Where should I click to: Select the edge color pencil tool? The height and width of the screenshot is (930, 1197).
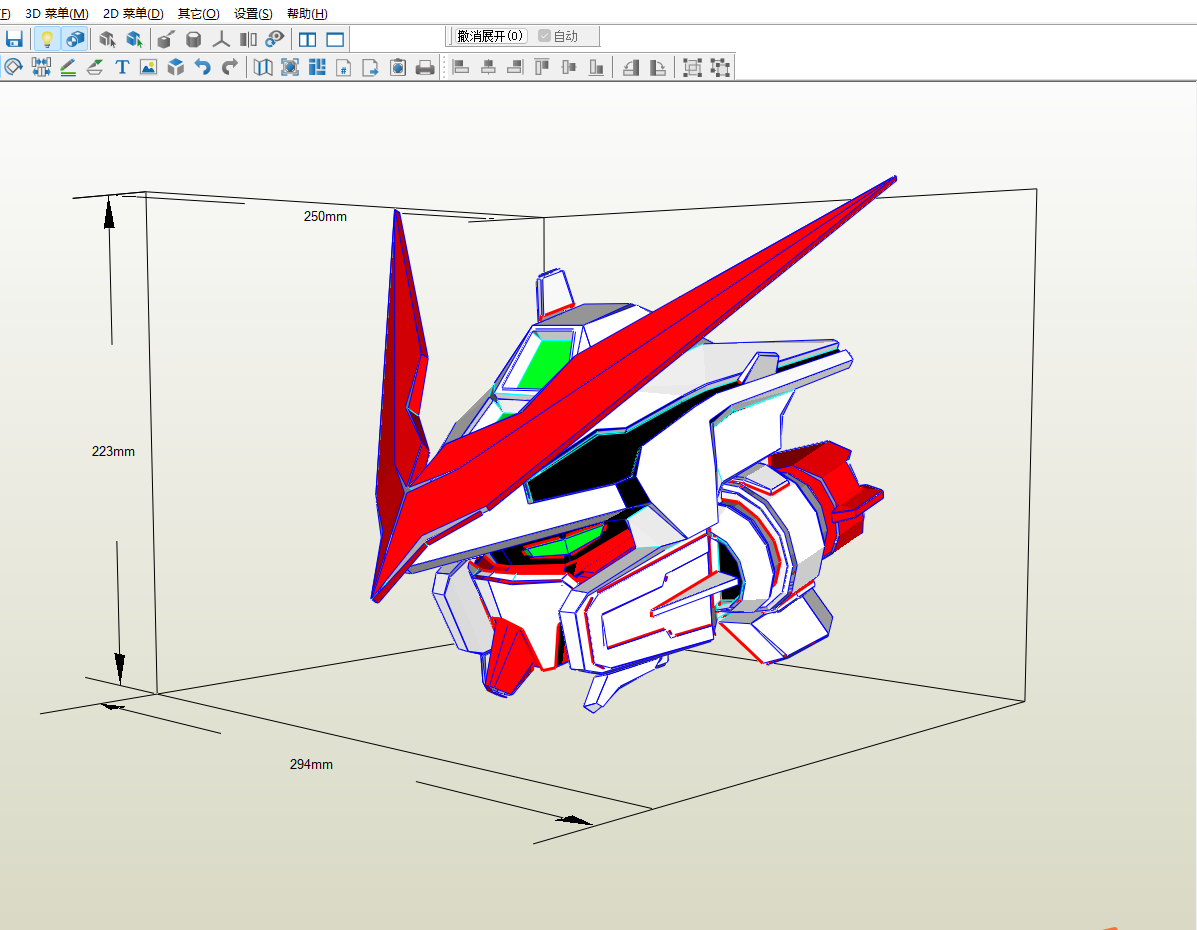[x=68, y=67]
